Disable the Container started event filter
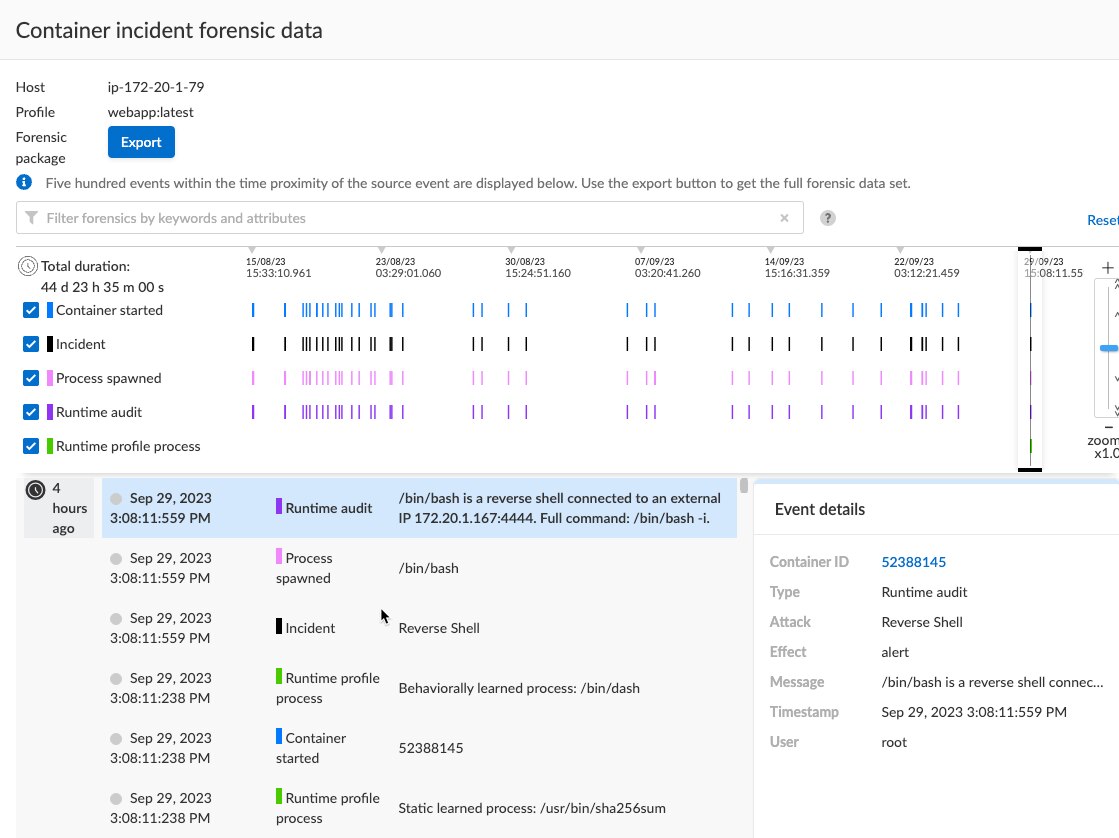The image size is (1119, 838). coord(29,310)
